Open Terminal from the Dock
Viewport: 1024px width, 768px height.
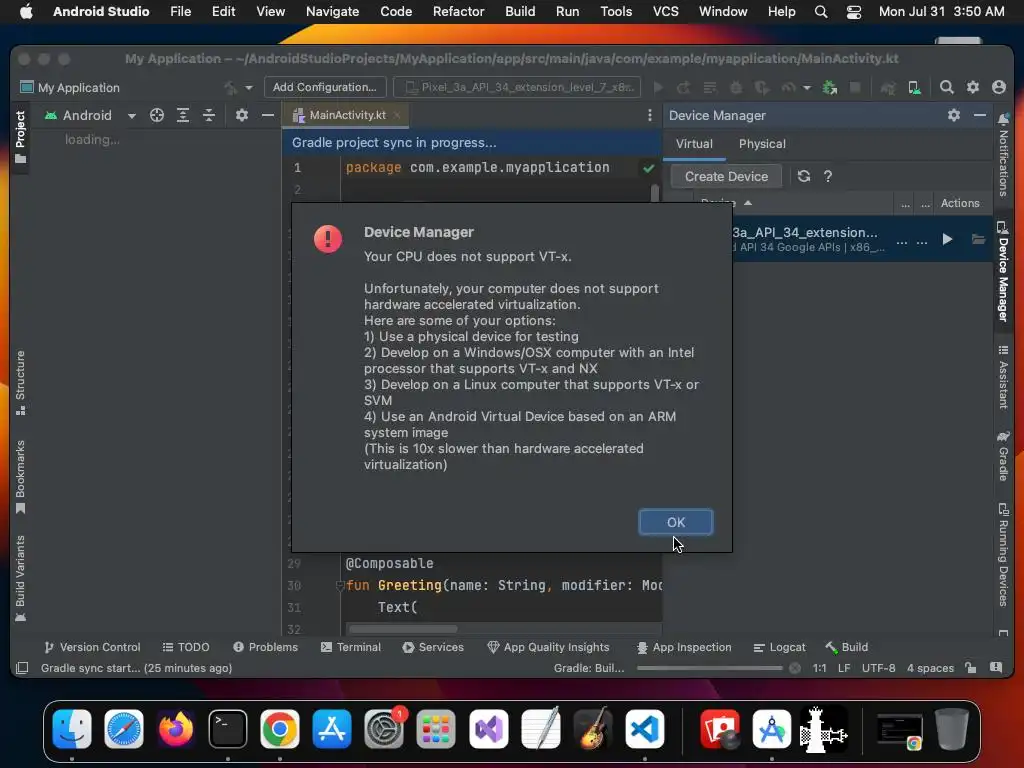[x=227, y=729]
